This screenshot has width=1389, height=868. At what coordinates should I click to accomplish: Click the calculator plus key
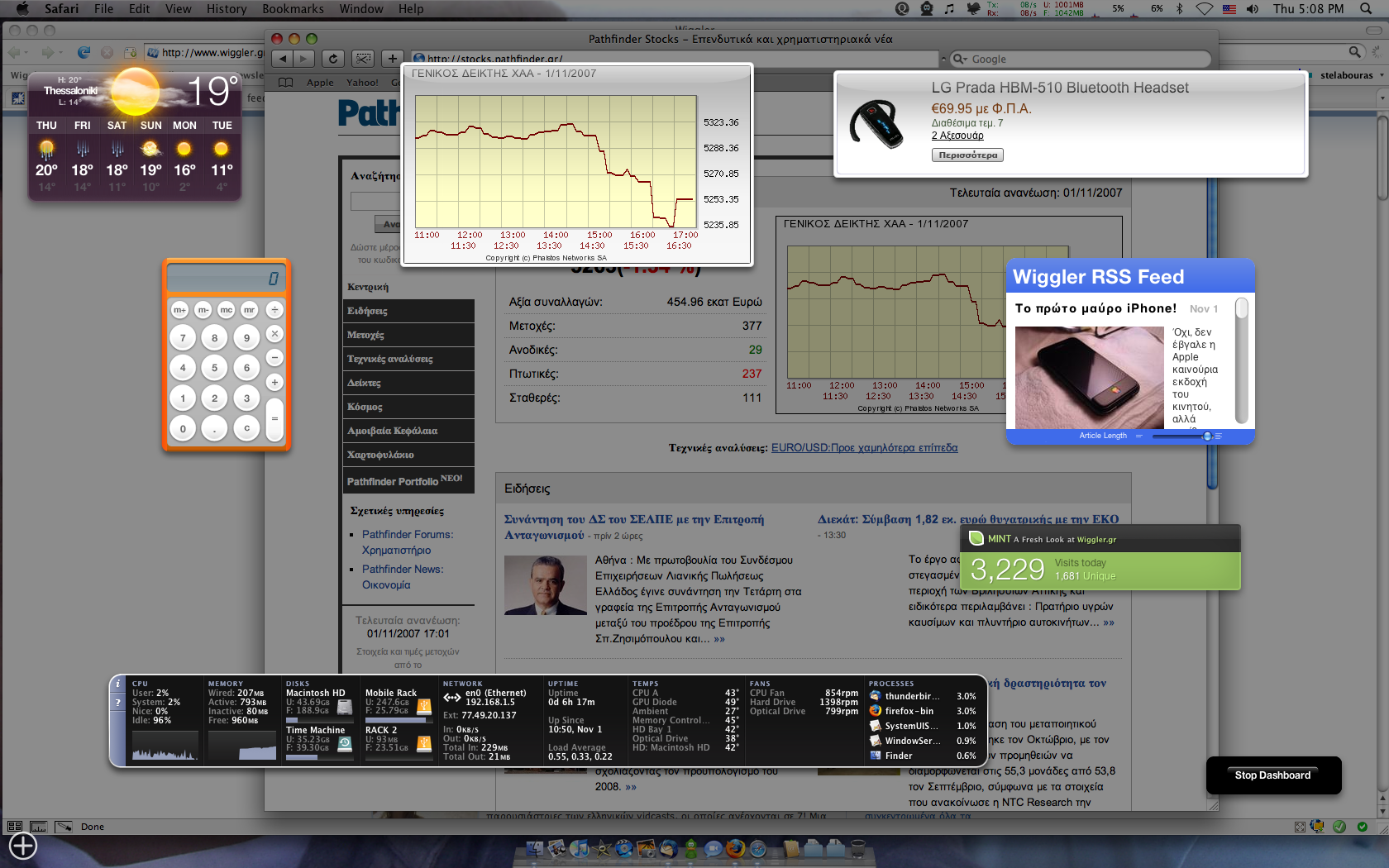[x=274, y=382]
